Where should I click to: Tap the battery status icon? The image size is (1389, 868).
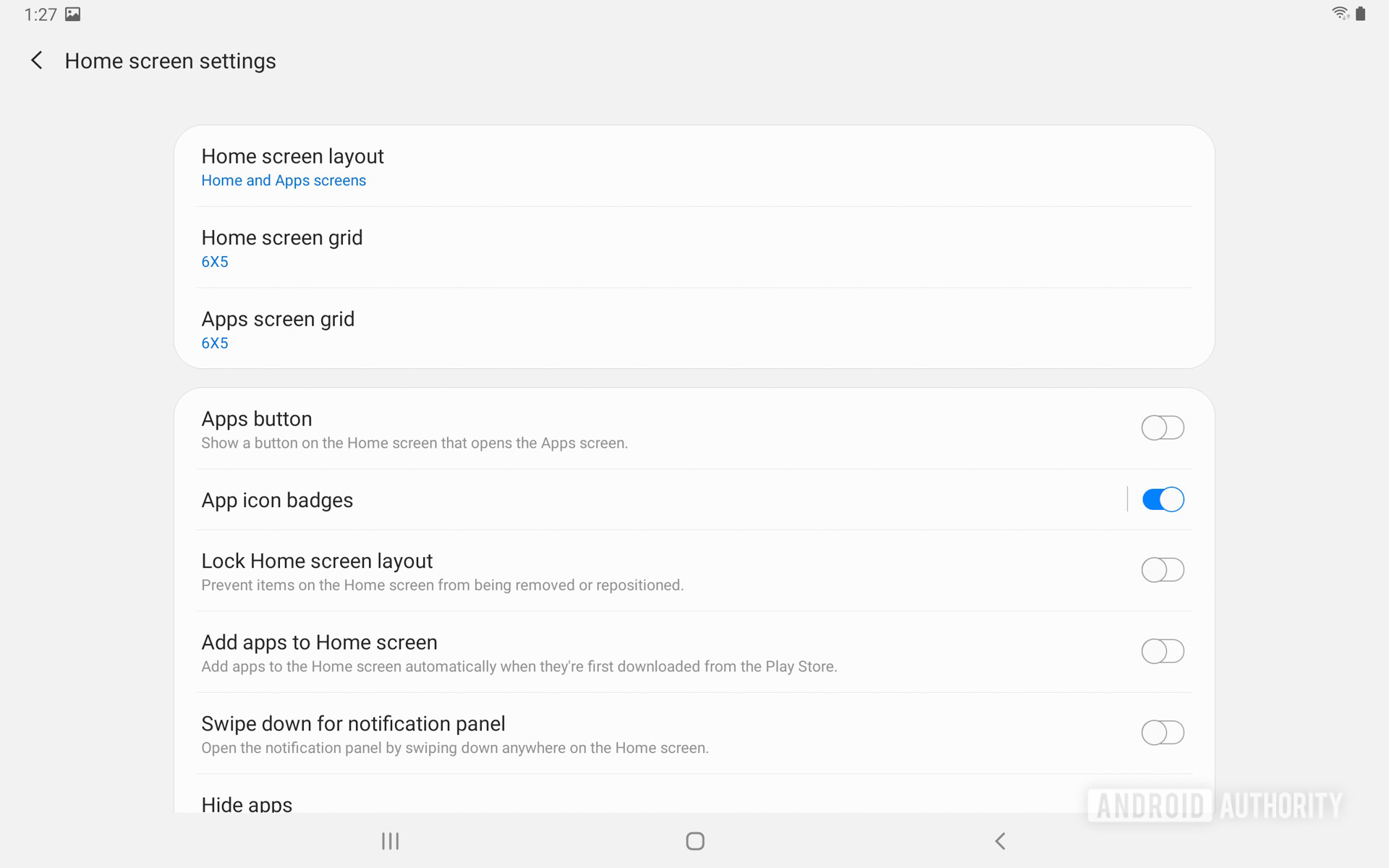click(1361, 14)
